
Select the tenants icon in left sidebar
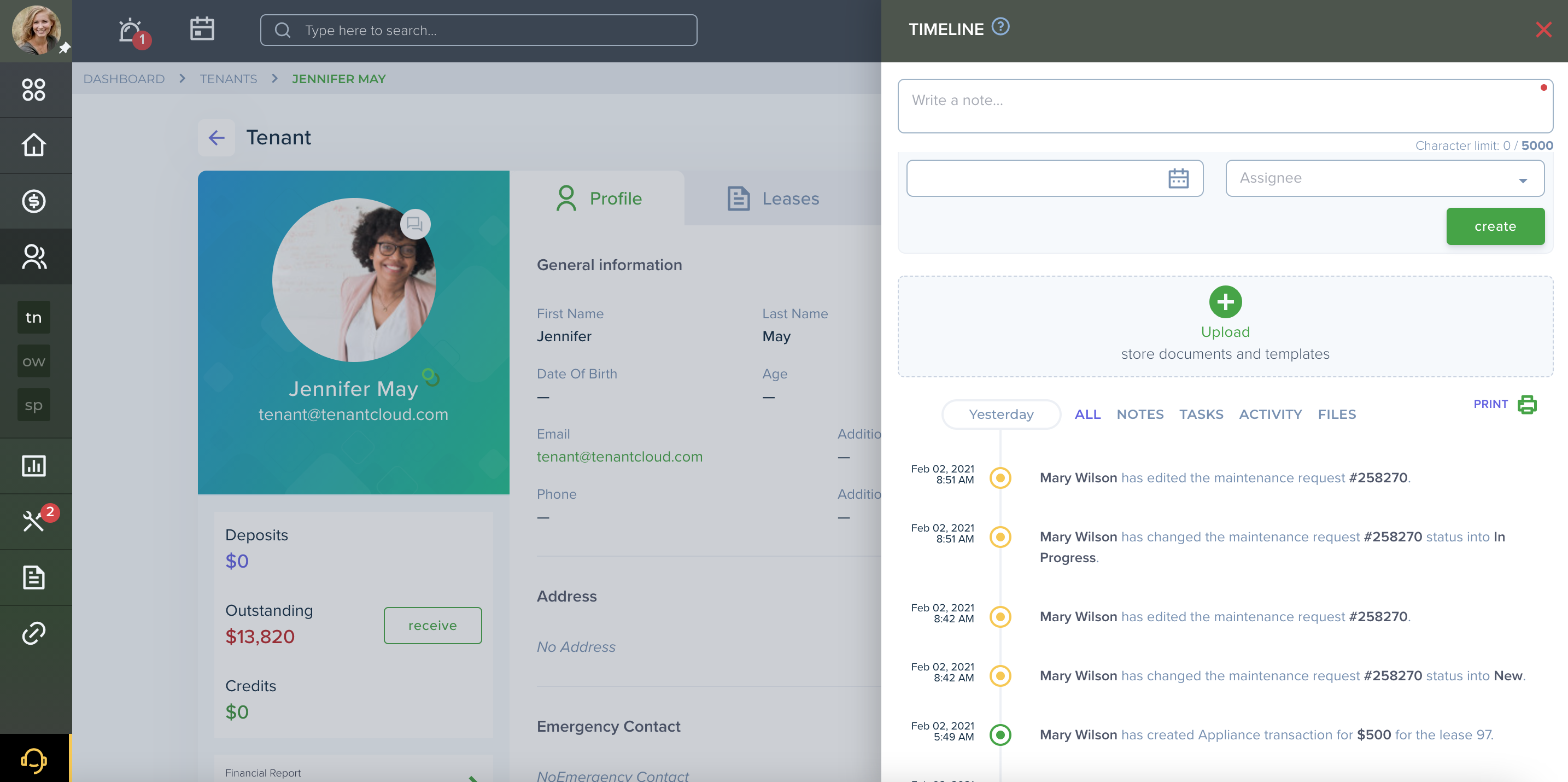[33, 317]
